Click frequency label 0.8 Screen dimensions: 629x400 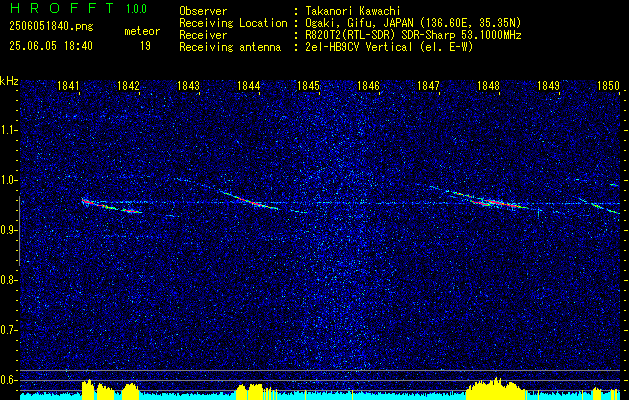8,280
